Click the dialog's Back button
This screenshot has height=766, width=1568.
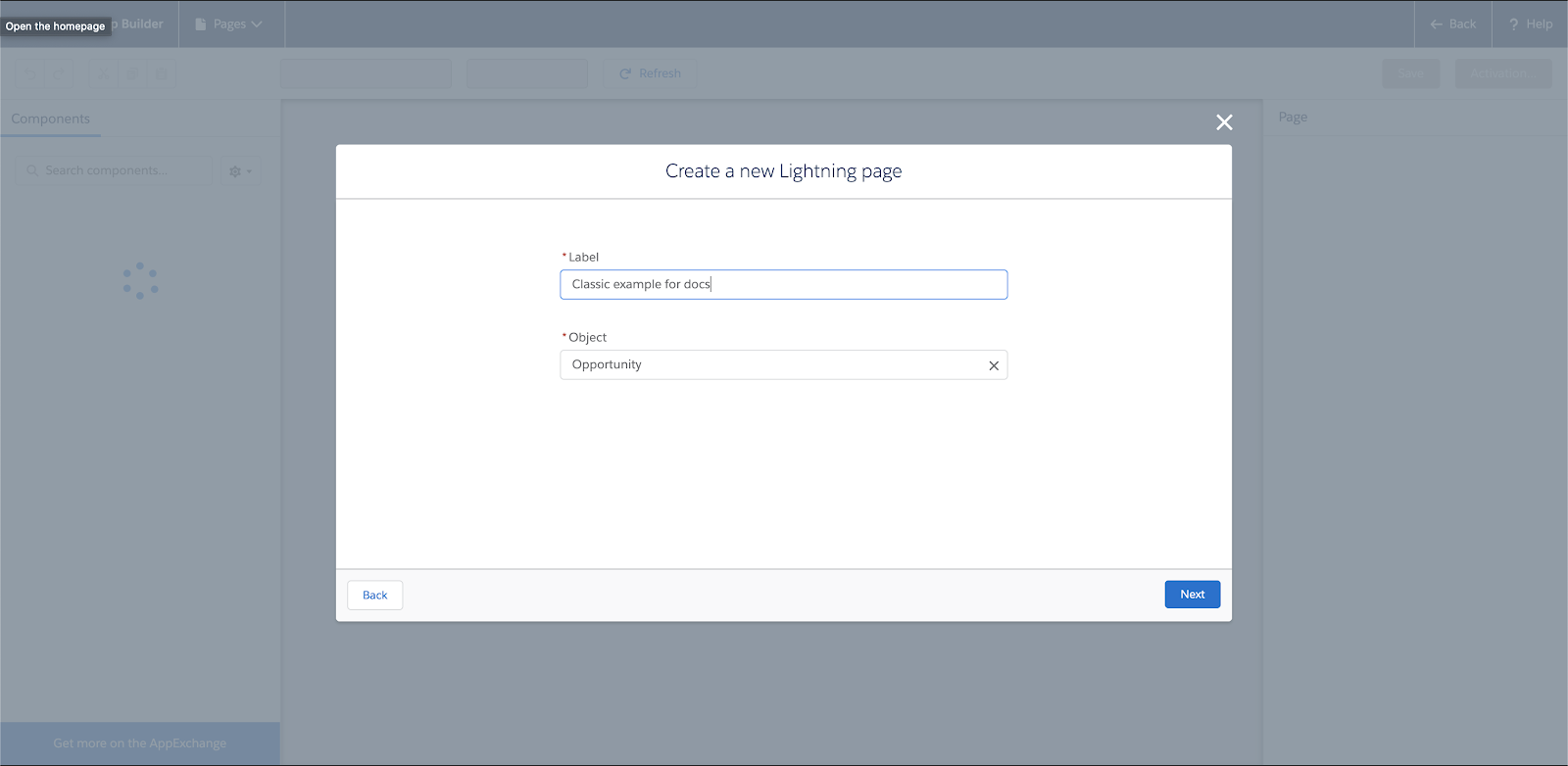(375, 596)
